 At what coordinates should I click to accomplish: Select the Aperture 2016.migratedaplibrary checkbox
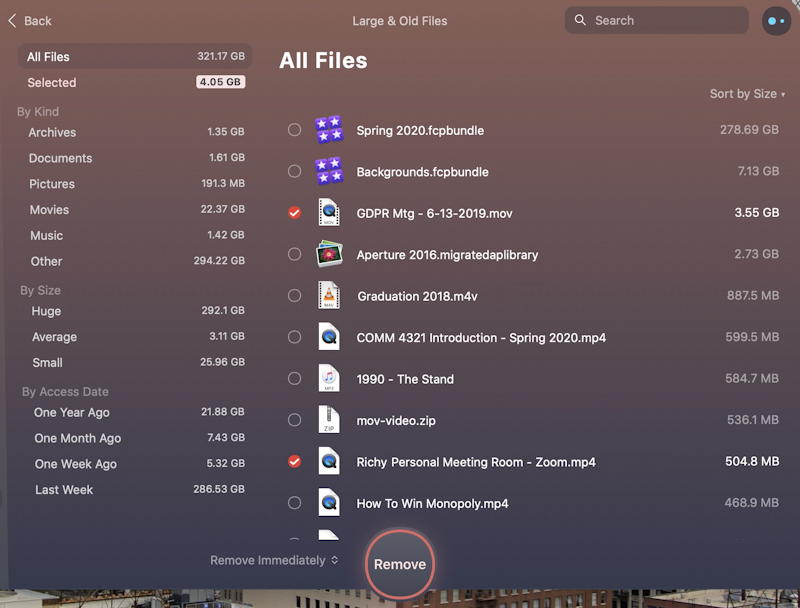click(294, 254)
